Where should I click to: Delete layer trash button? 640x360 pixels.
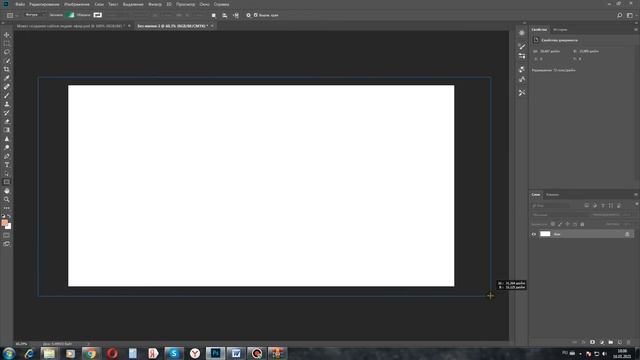point(629,342)
